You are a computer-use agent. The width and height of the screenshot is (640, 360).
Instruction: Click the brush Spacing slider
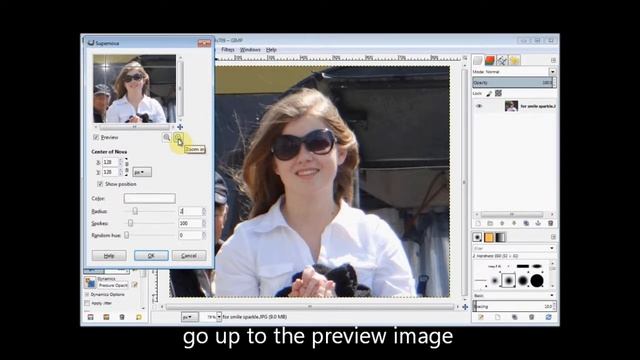tap(514, 306)
